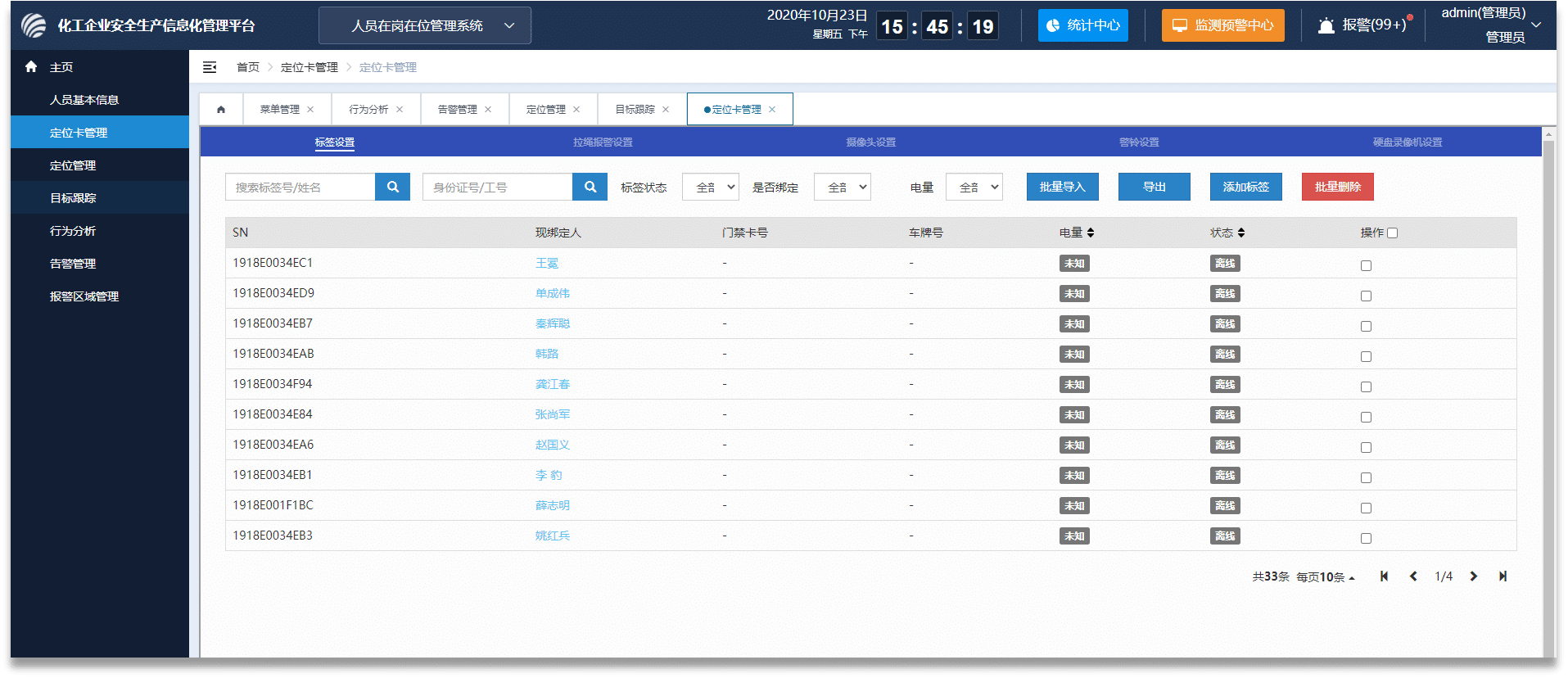
Task: Click the tag number search magnifier button
Action: 393,187
